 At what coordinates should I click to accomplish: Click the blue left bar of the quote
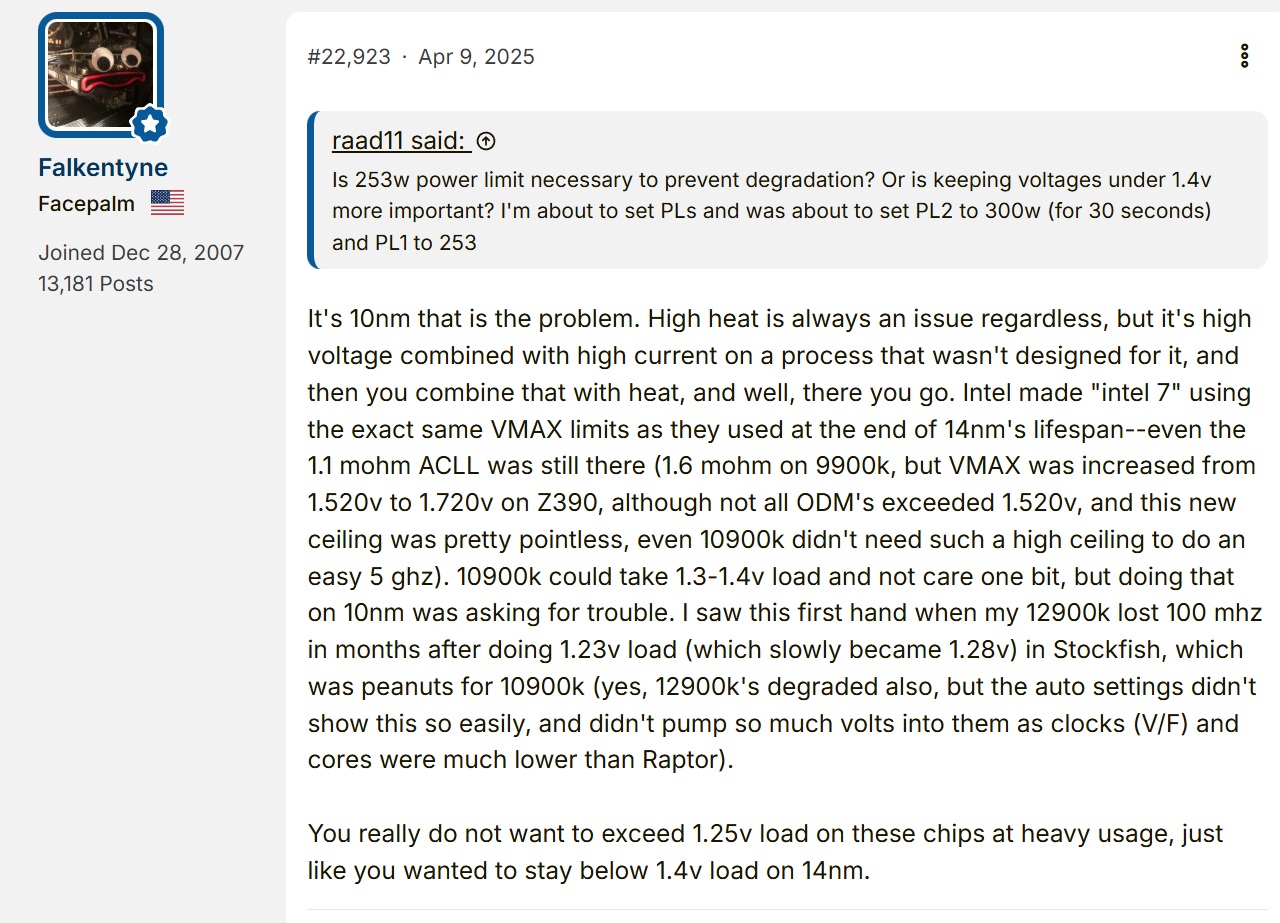(x=312, y=190)
